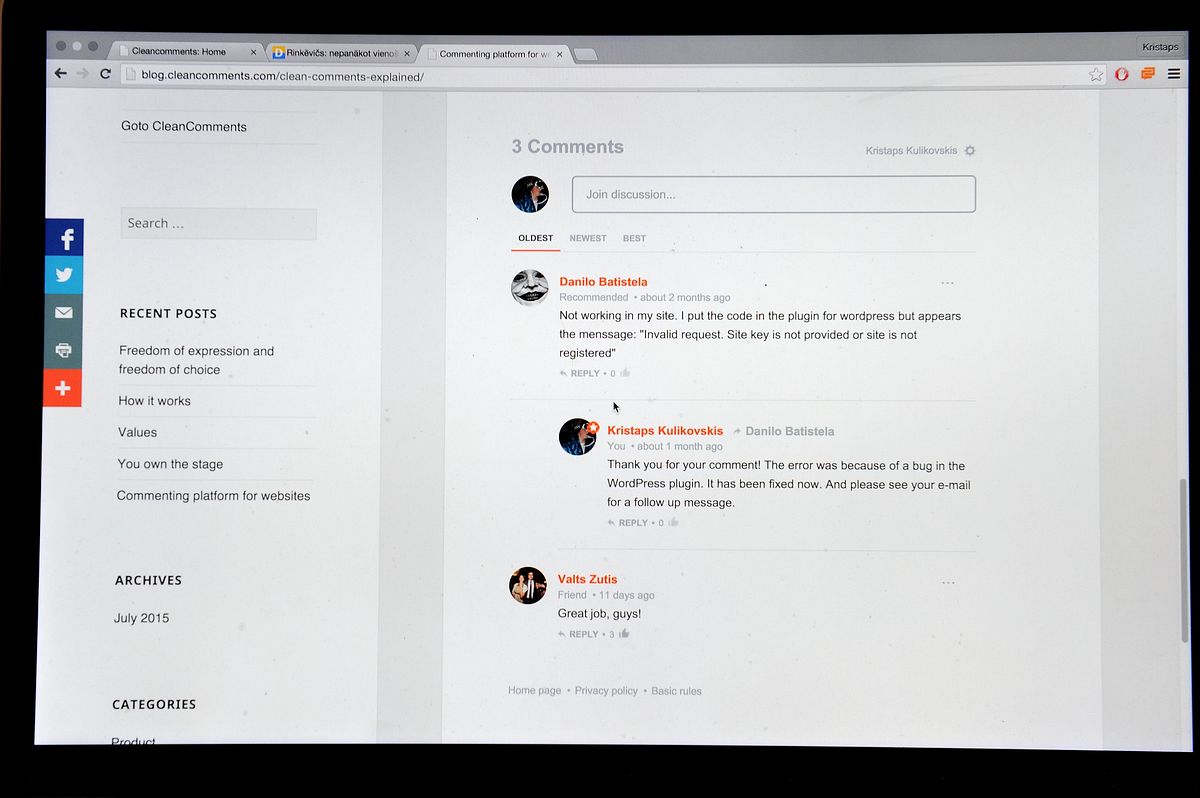This screenshot has height=798, width=1200.
Task: Open the Privacy policy footer link
Action: (x=606, y=691)
